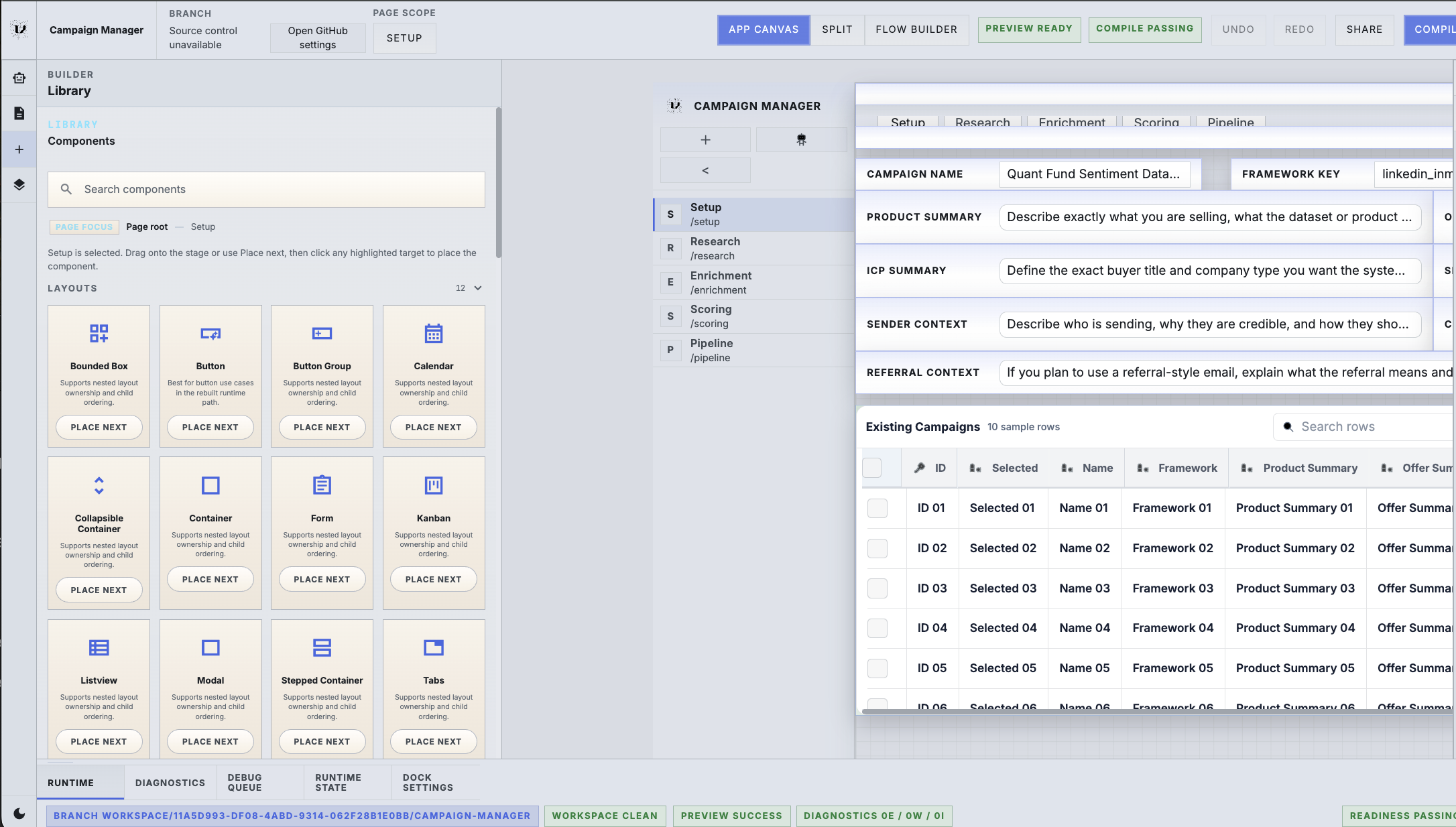Click PLACE NEXT under the Calendar component

click(x=433, y=427)
